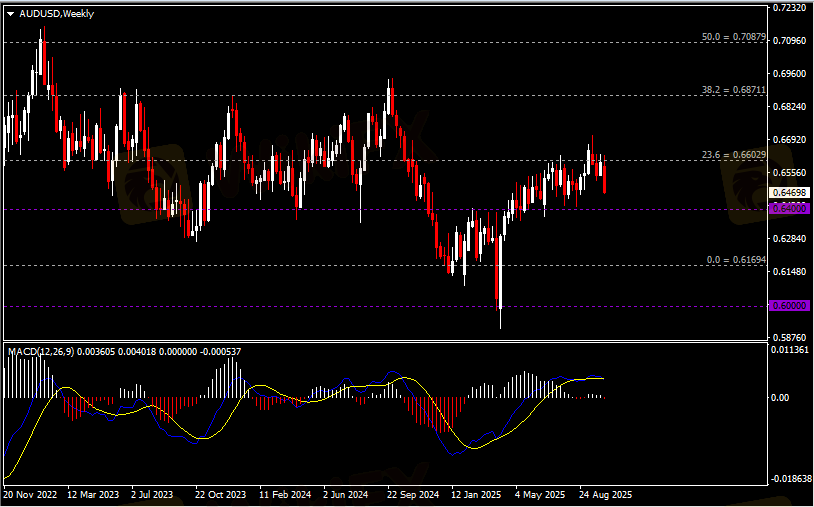Select the purple dashed line at 0.60000

click(x=300, y=306)
